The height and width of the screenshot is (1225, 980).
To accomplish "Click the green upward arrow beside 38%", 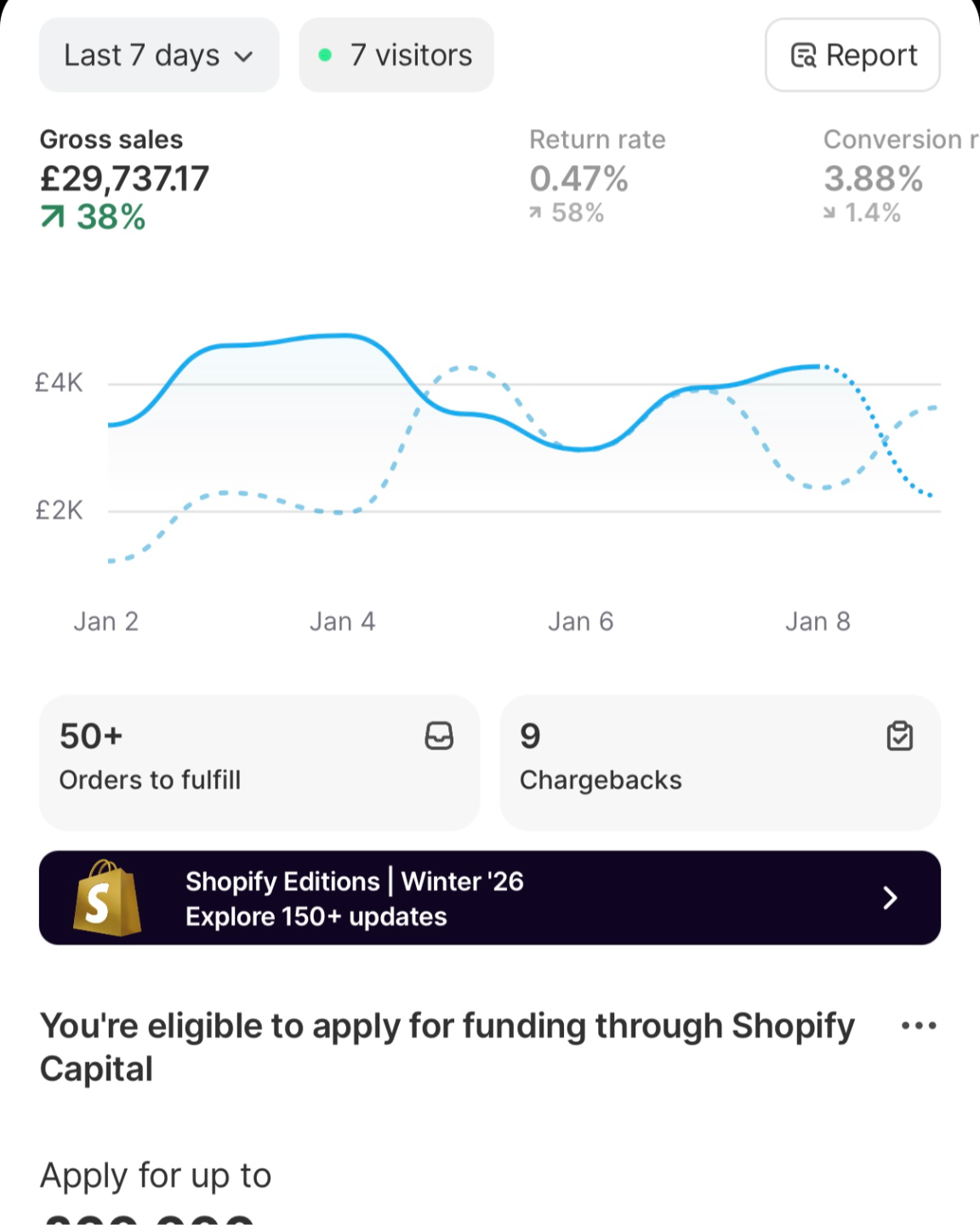I will (53, 218).
